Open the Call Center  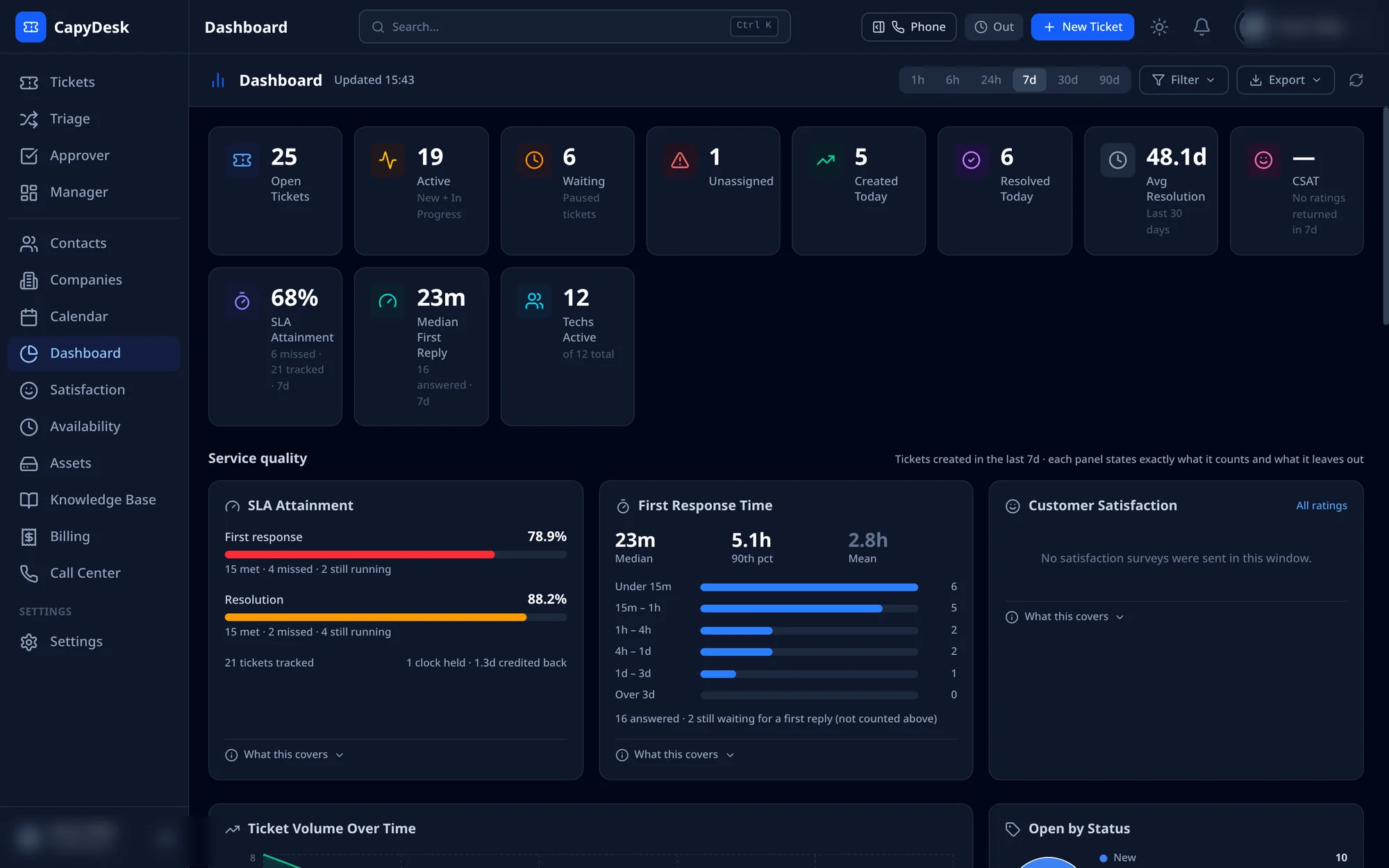pyautogui.click(x=94, y=574)
